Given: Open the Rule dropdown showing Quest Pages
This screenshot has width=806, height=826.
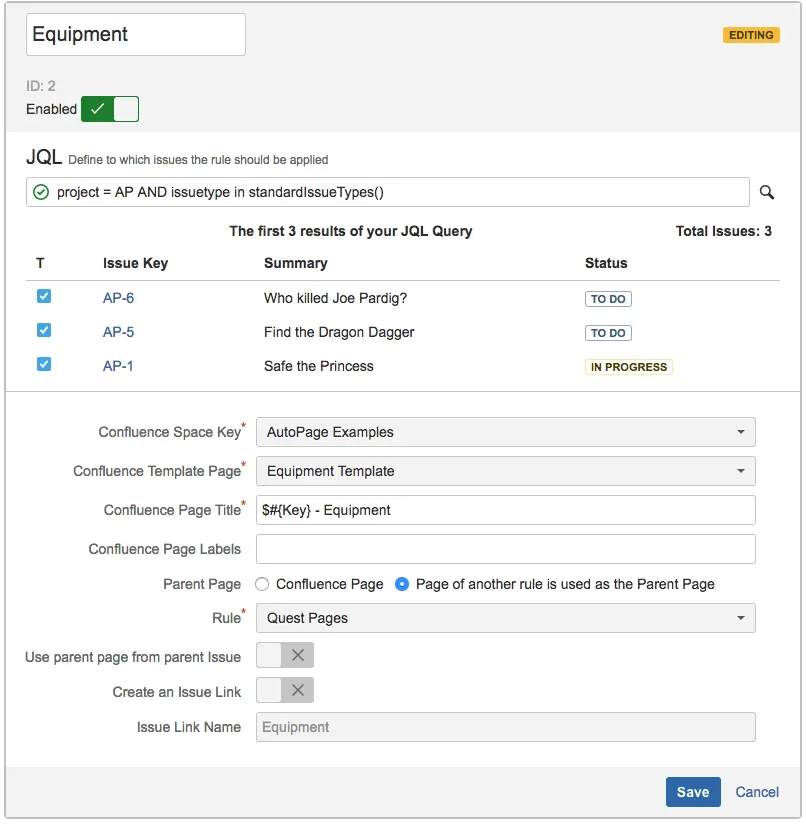Looking at the screenshot, I should click(505, 618).
